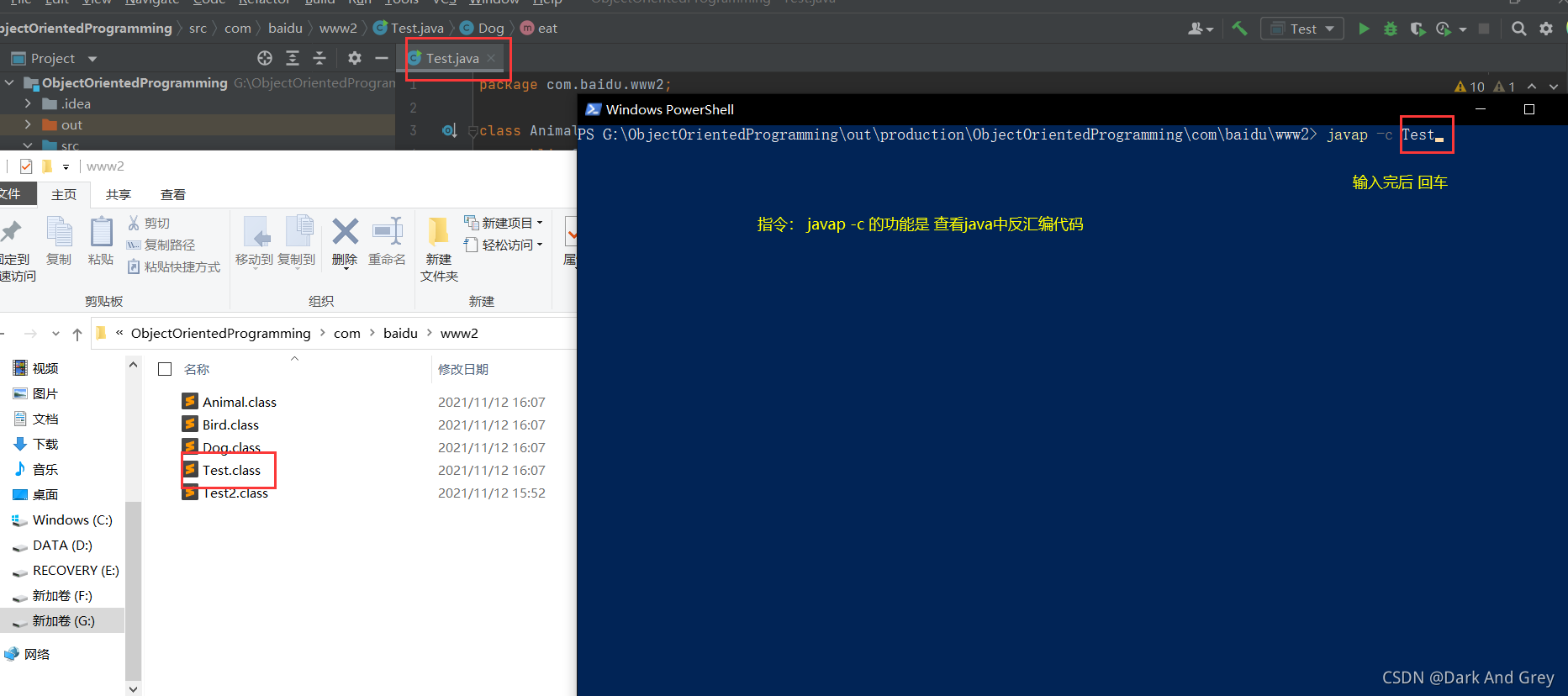Expand all icon in Project panel

(293, 58)
